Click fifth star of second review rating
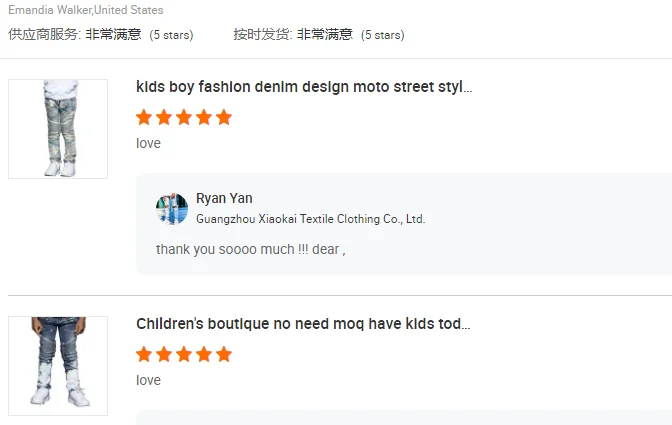The width and height of the screenshot is (672, 425). (x=223, y=354)
